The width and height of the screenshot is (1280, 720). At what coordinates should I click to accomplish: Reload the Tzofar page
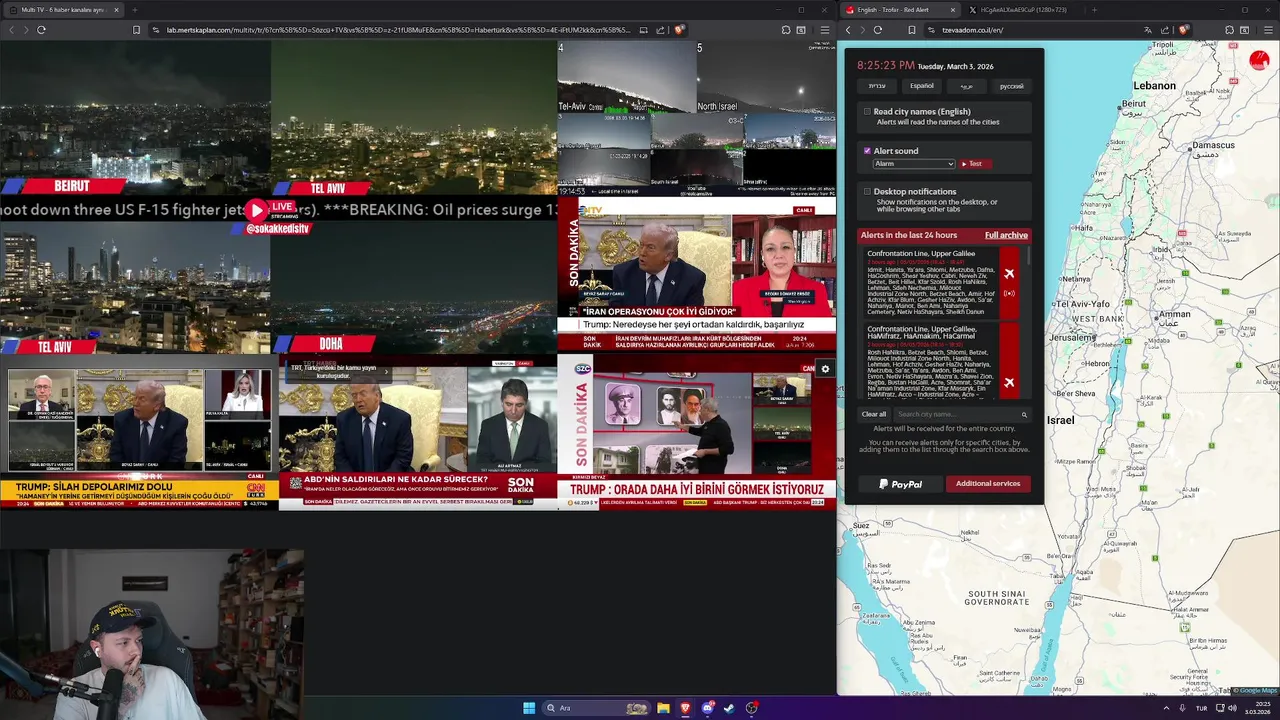[878, 30]
